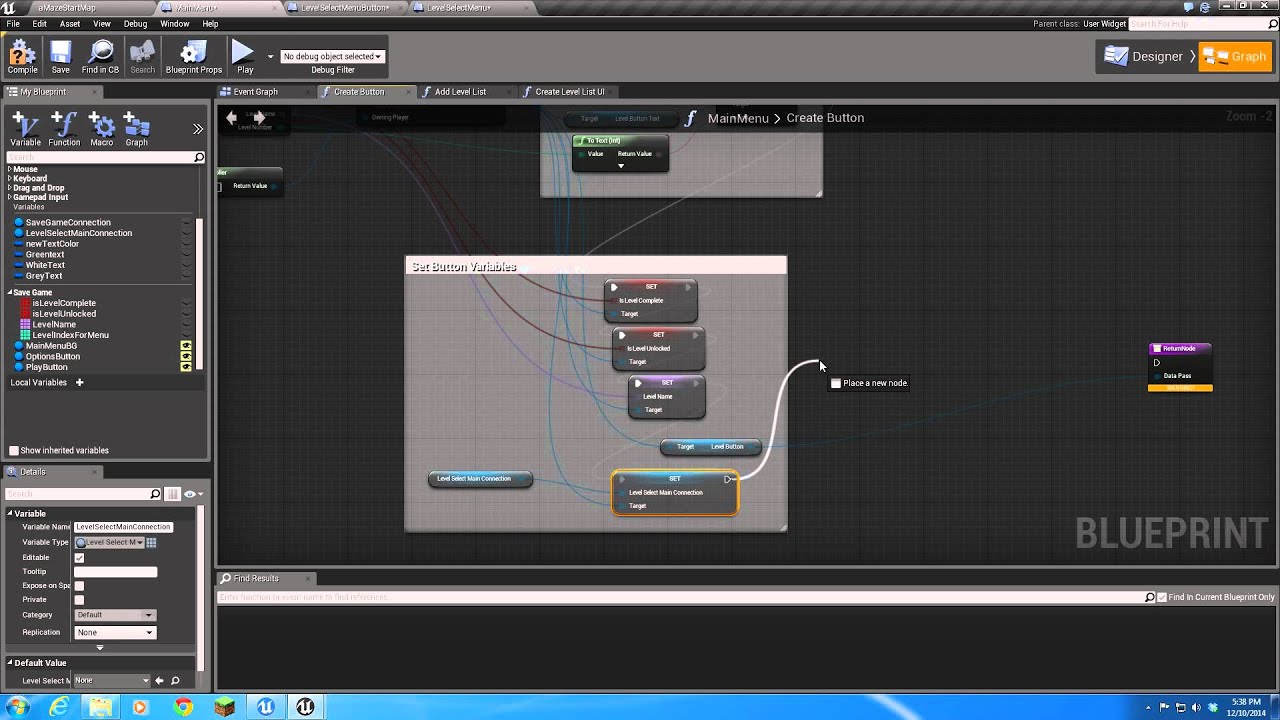Click the MainMenu breadcrumb link
The width and height of the screenshot is (1280, 720).
point(738,118)
